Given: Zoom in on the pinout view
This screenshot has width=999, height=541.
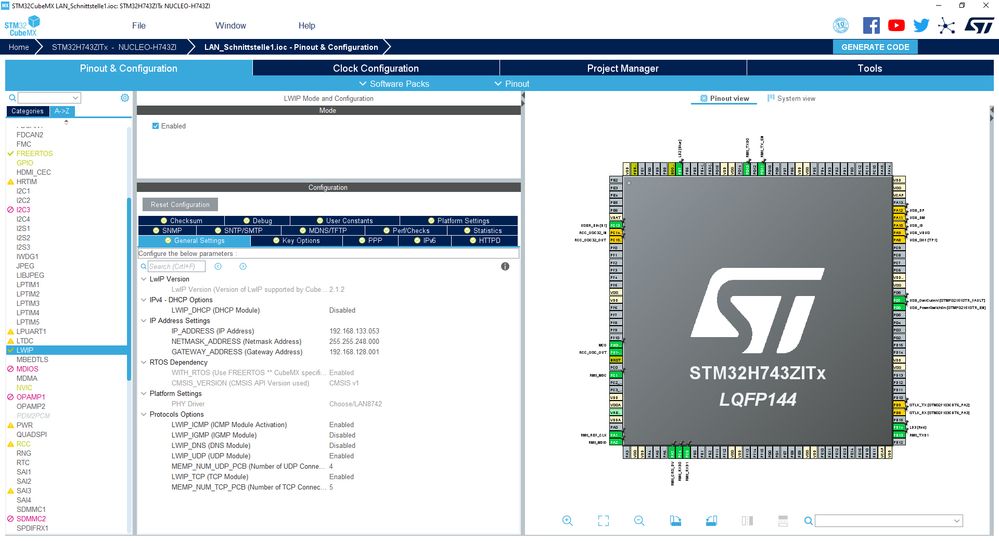Looking at the screenshot, I should click(567, 521).
